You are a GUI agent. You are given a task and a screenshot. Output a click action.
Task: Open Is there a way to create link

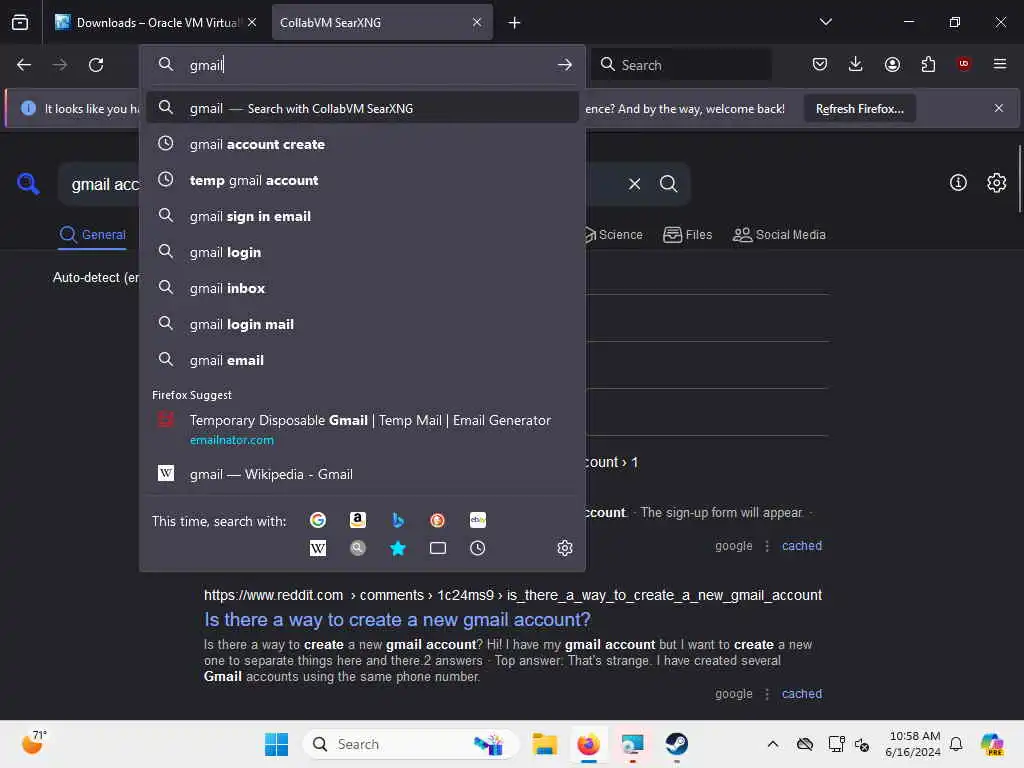click(397, 619)
